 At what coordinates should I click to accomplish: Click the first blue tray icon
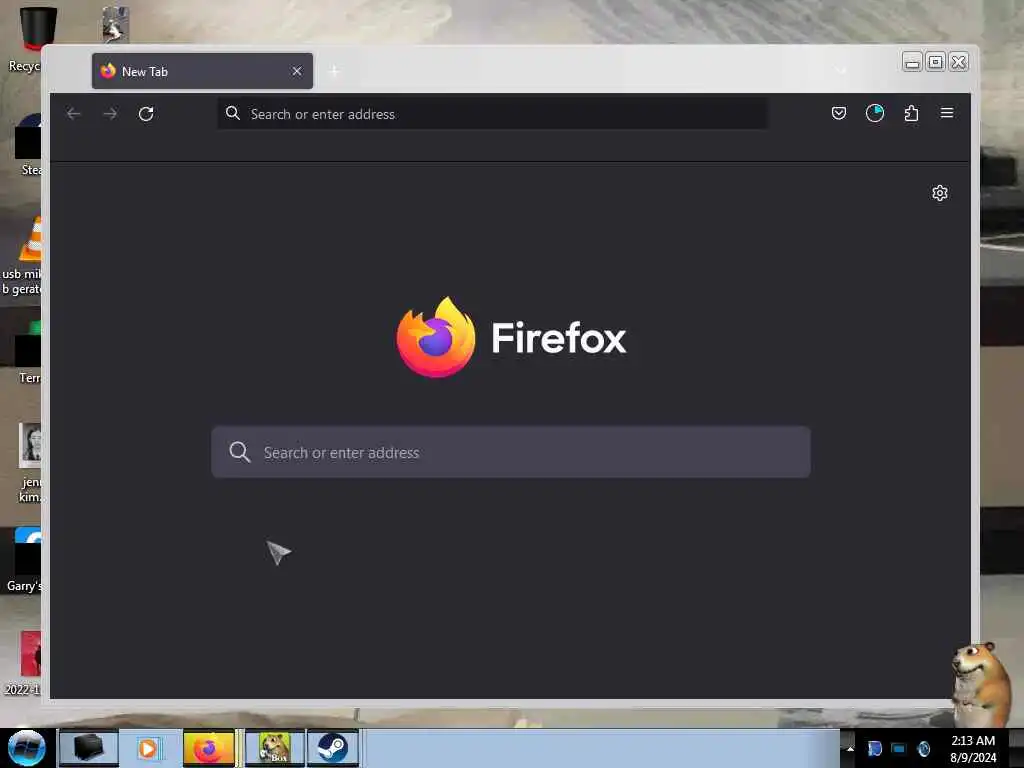point(874,748)
